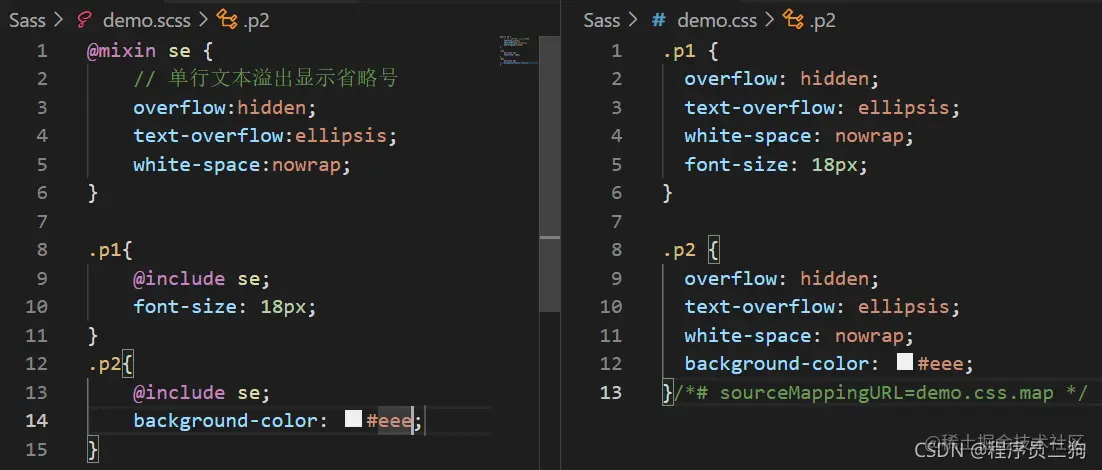Click 'text-overflow: ellipsis;' on line 3 of demo.css
The height and width of the screenshot is (470, 1102).
[x=822, y=107]
